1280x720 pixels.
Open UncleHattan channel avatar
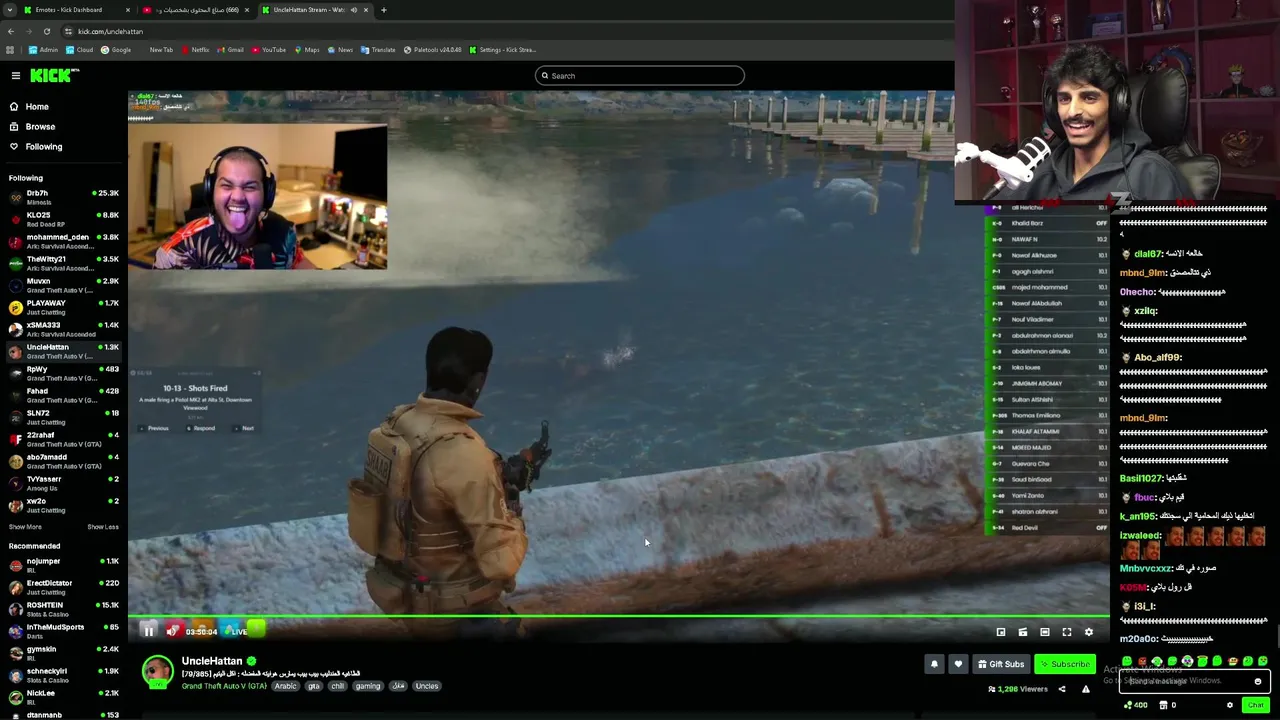point(157,671)
